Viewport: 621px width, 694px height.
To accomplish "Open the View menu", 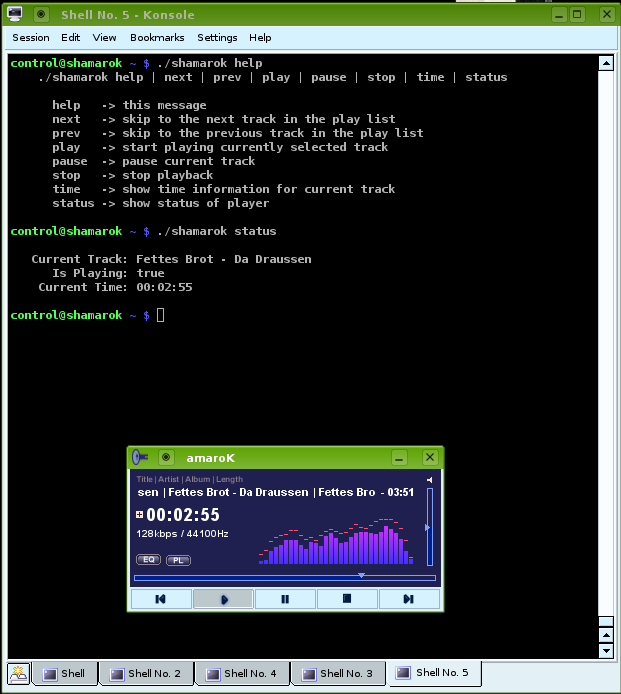I will tap(104, 38).
